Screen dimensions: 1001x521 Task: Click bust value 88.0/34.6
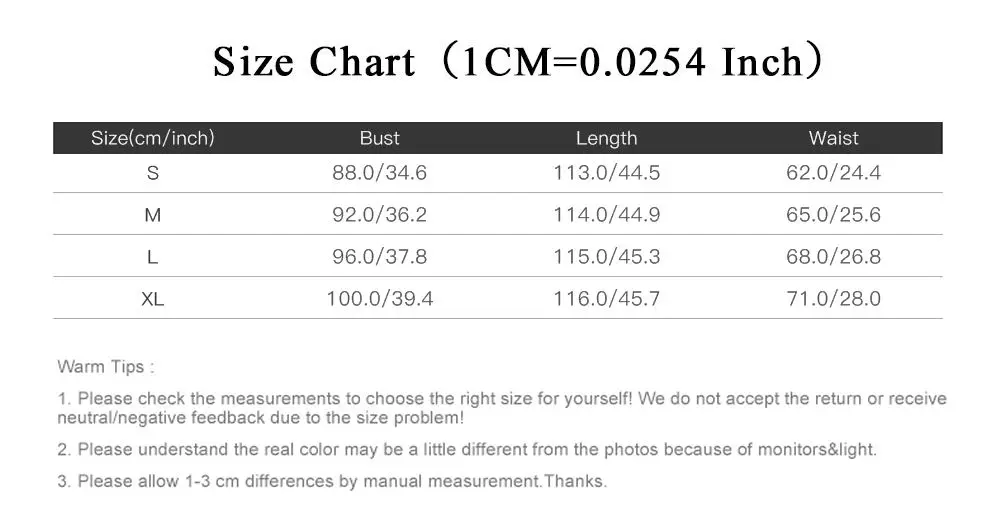click(x=379, y=173)
